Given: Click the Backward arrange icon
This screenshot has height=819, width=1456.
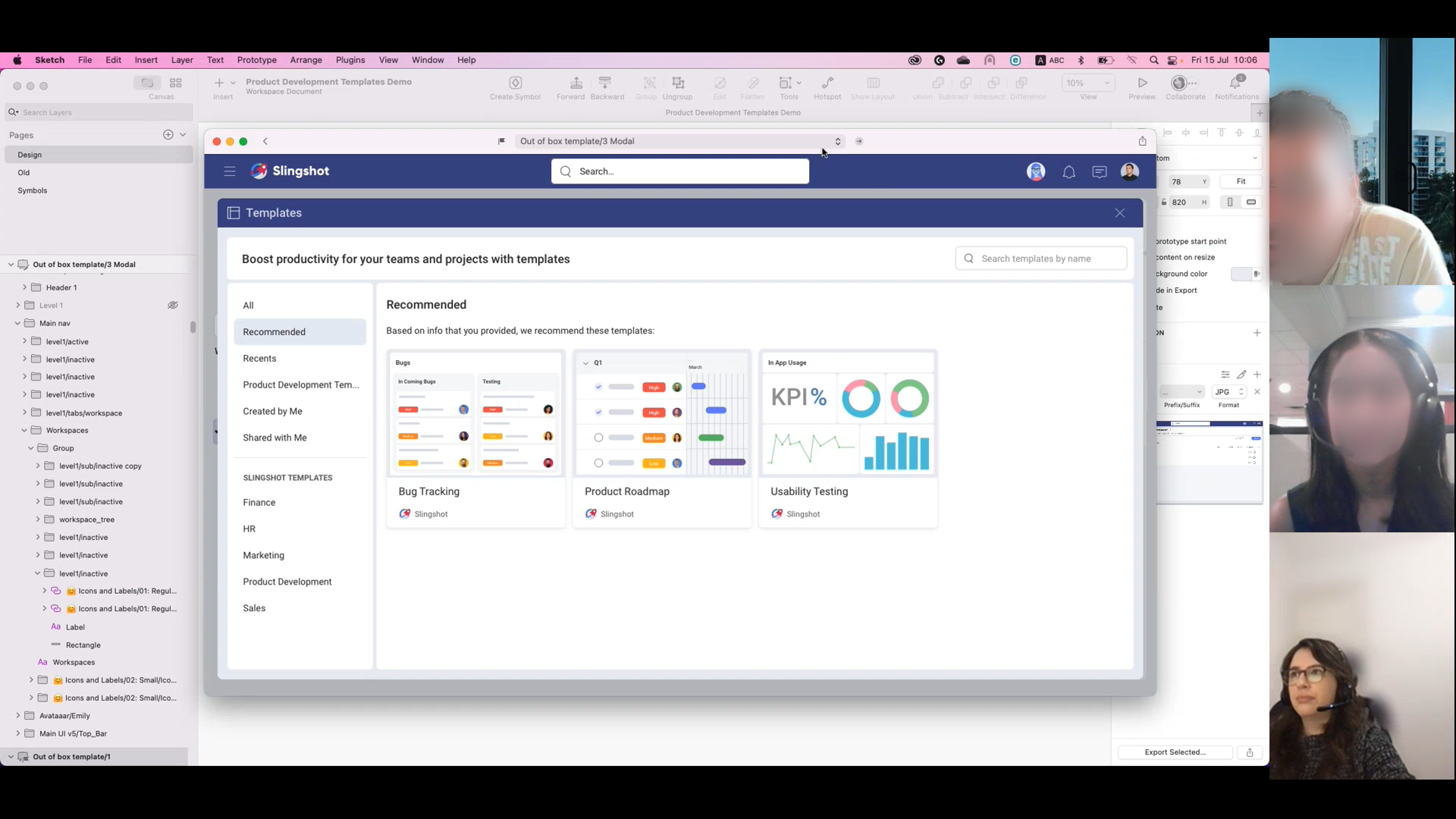Looking at the screenshot, I should point(605,83).
